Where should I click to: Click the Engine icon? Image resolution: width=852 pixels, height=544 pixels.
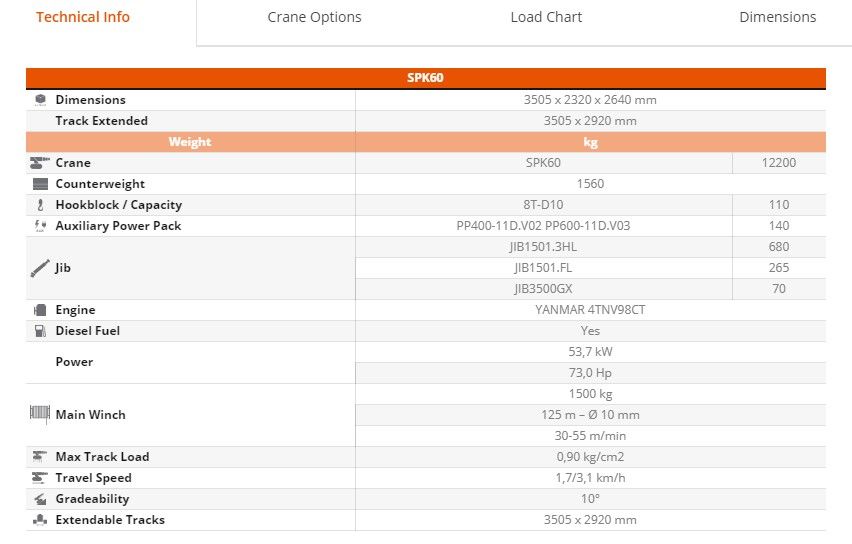pos(40,310)
